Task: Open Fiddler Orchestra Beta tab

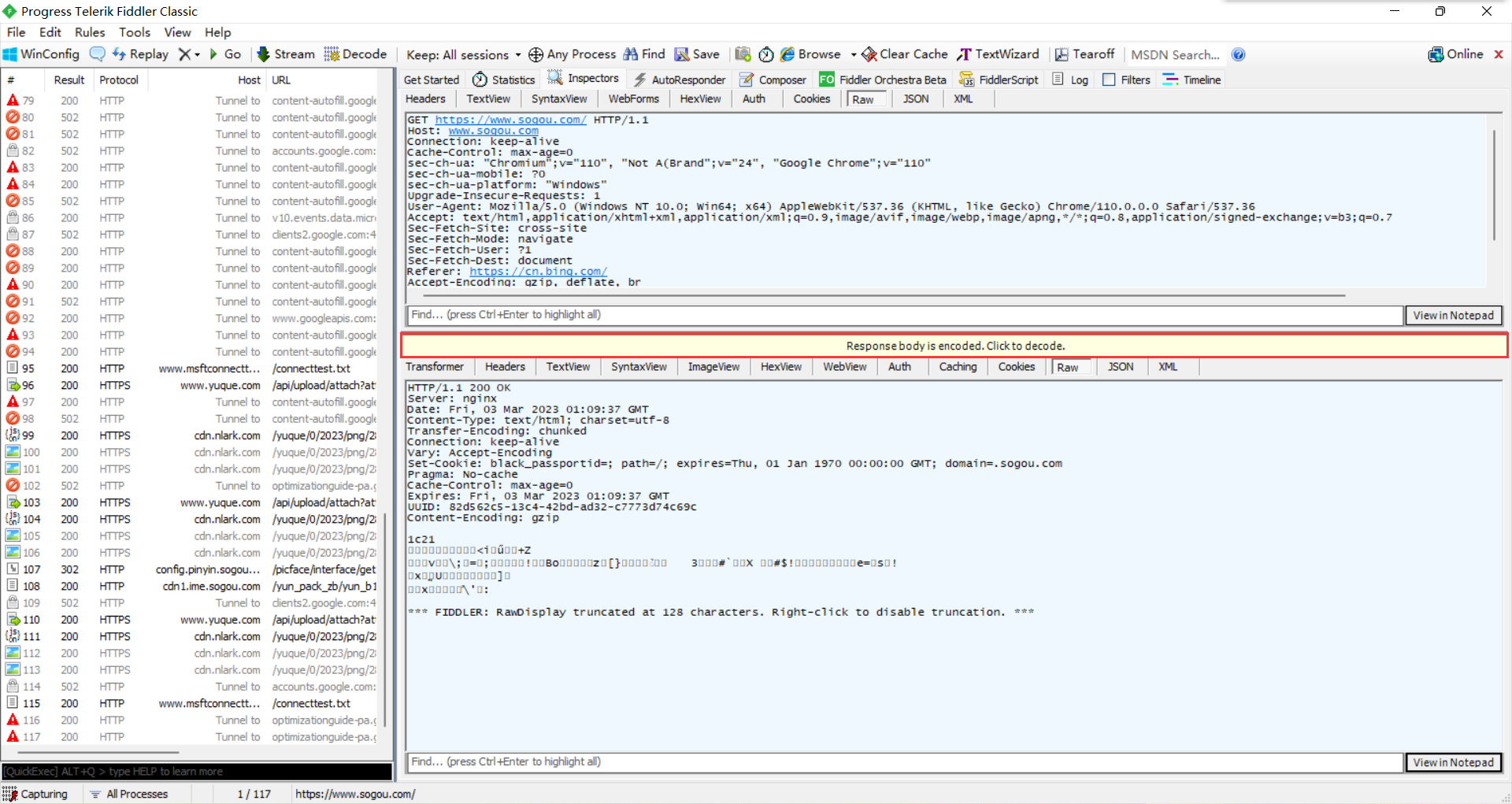Action: [x=883, y=80]
